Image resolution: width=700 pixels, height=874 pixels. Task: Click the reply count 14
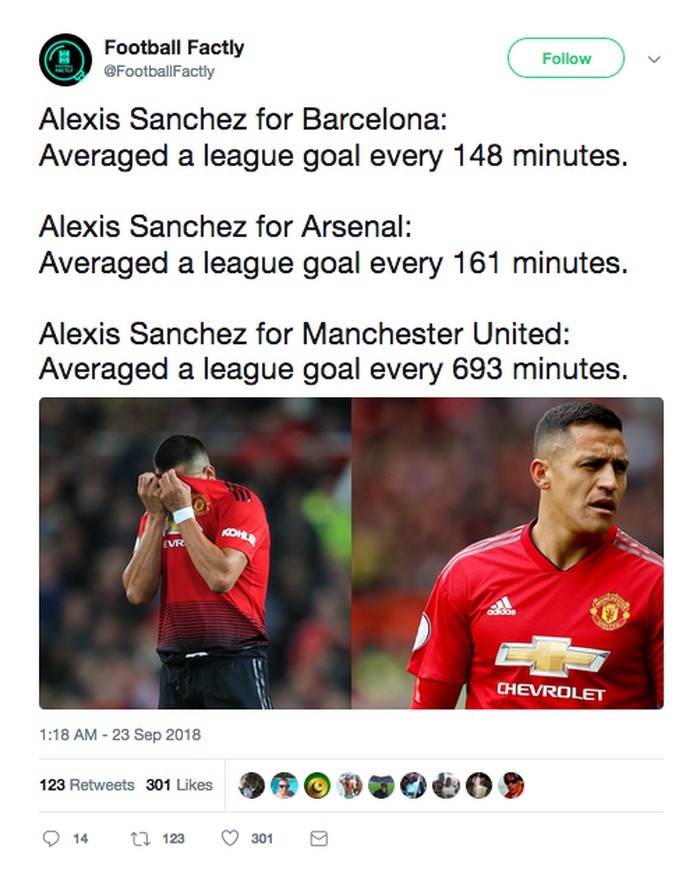[x=81, y=838]
